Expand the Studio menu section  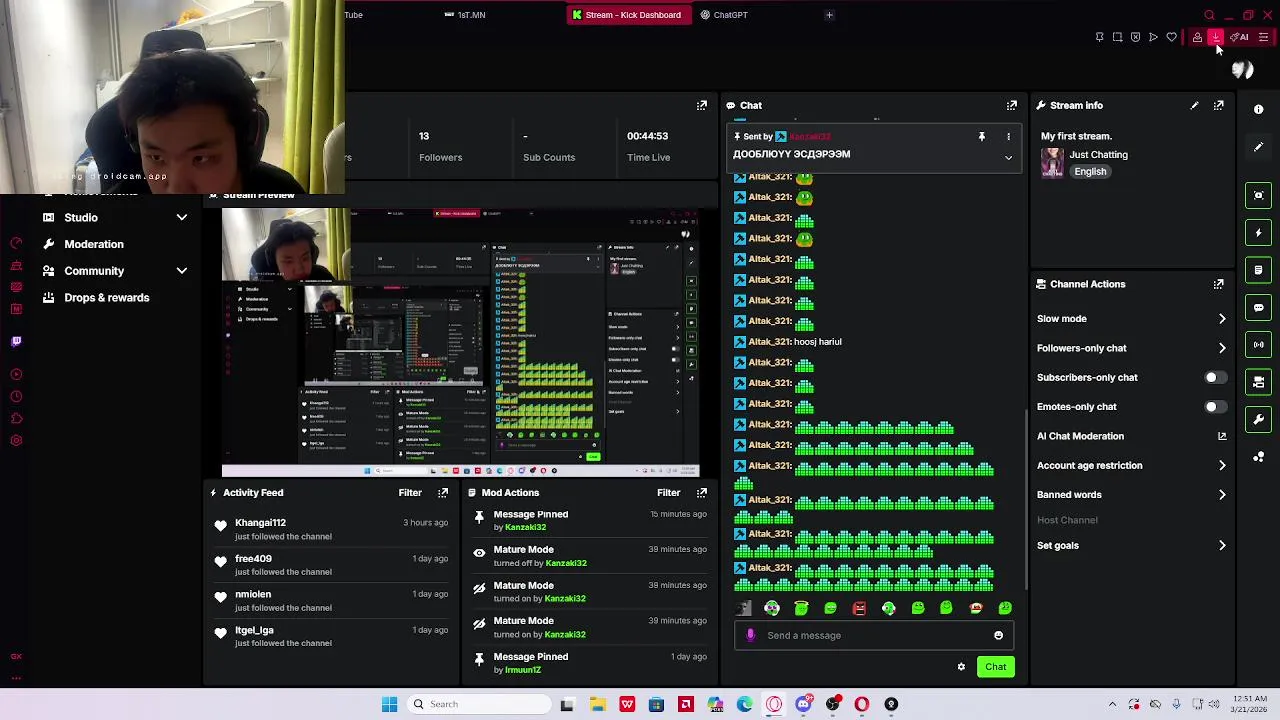[x=182, y=217]
